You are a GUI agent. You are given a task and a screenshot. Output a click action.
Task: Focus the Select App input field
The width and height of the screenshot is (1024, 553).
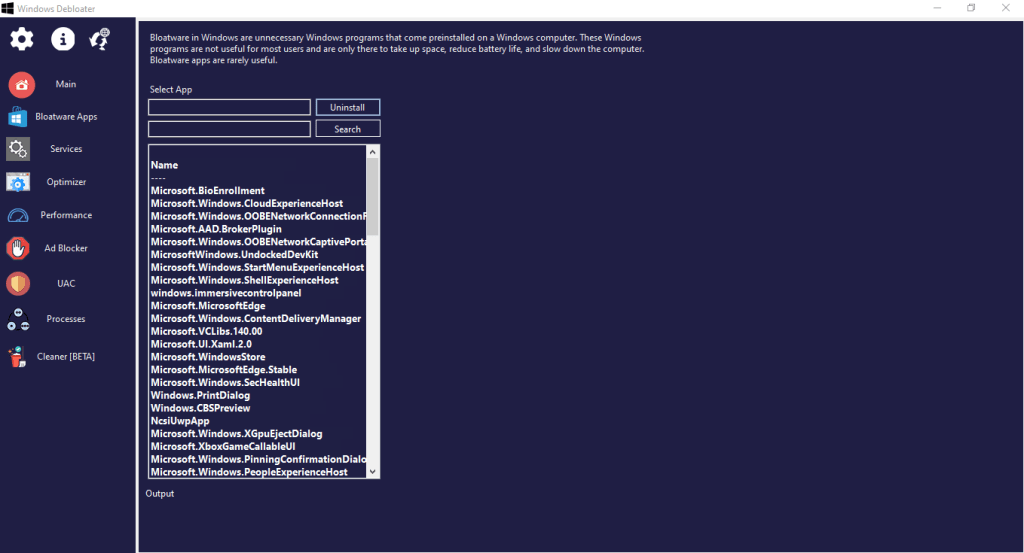229,107
